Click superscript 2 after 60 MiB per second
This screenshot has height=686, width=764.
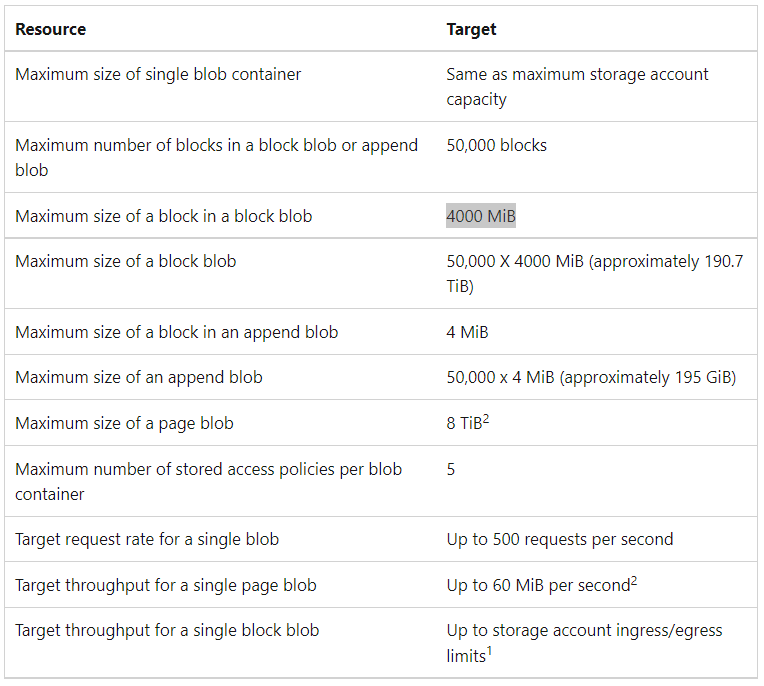click(x=634, y=580)
